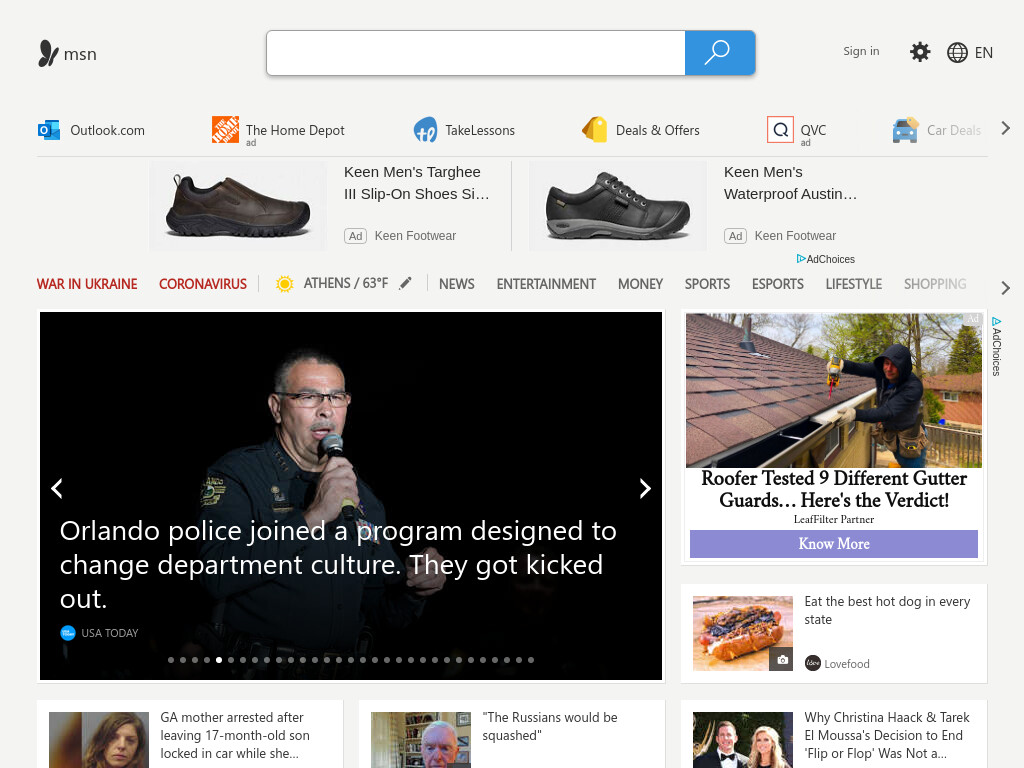1024x768 pixels.
Task: Click the black lace-up shoe image
Action: 618,206
